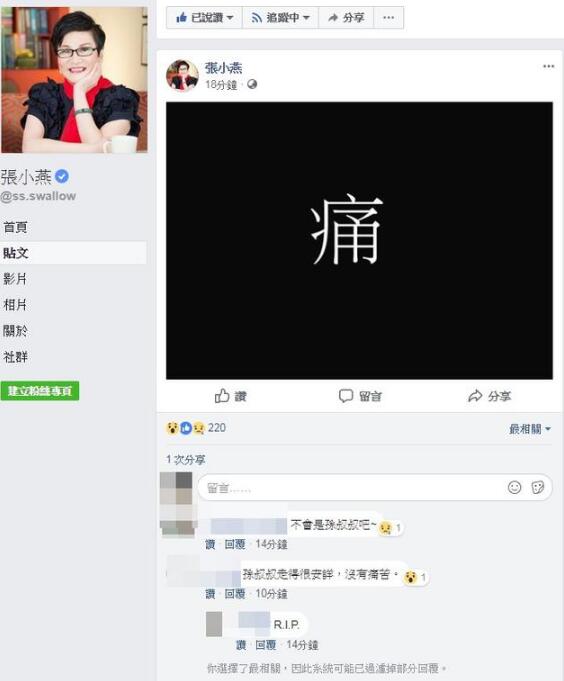Expand the 已說讚 liked dropdown
This screenshot has height=681, width=564.
click(204, 18)
